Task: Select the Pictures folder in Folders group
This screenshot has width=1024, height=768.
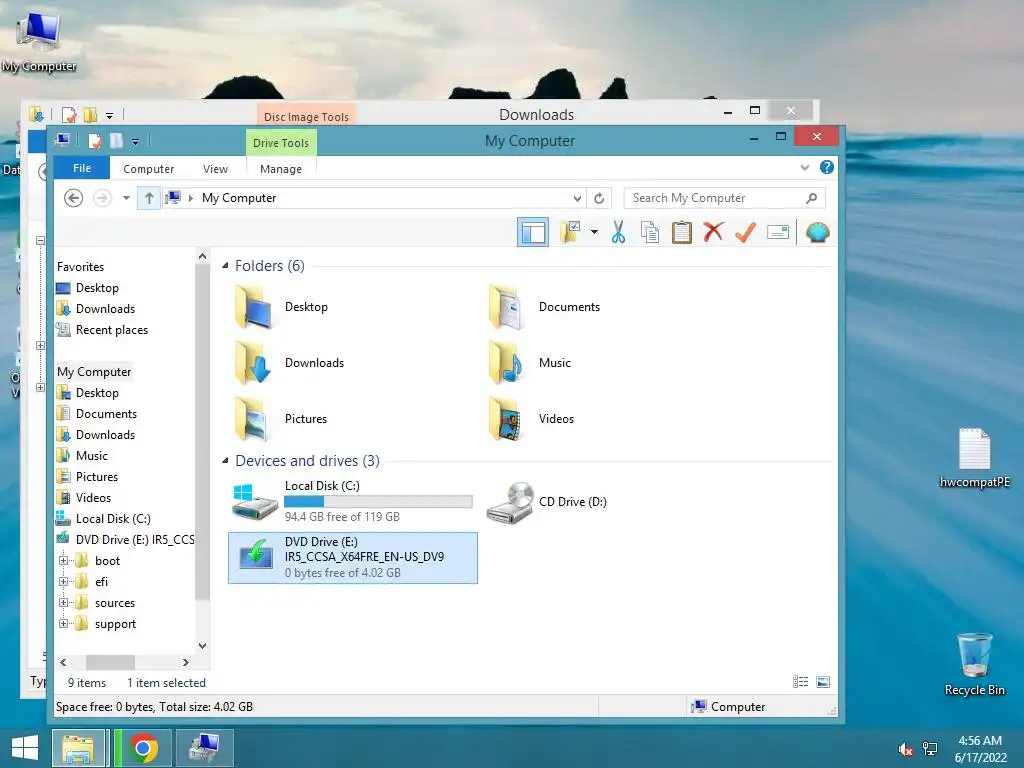Action: [281, 419]
